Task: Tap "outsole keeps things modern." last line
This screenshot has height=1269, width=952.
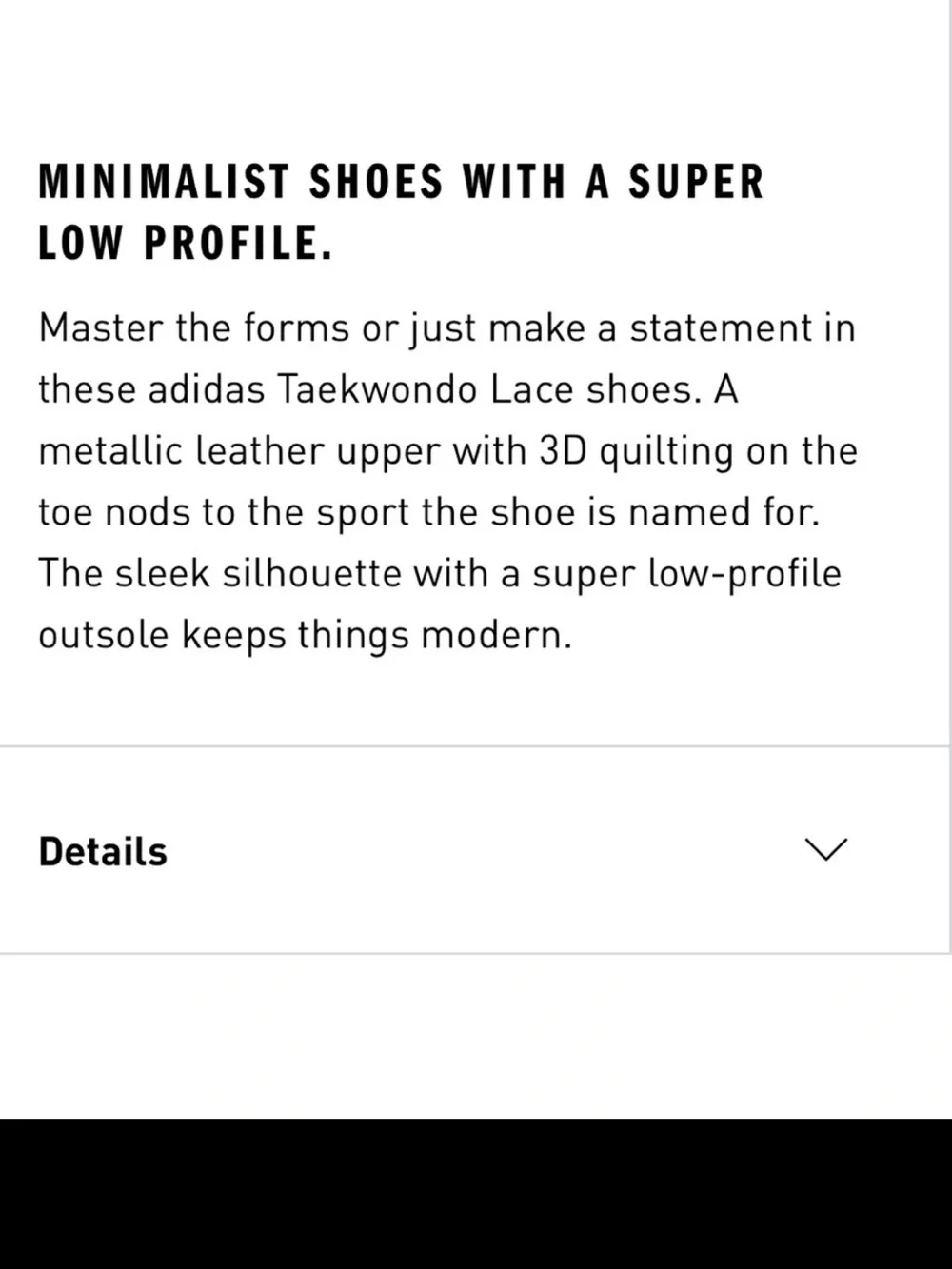Action: [x=306, y=635]
